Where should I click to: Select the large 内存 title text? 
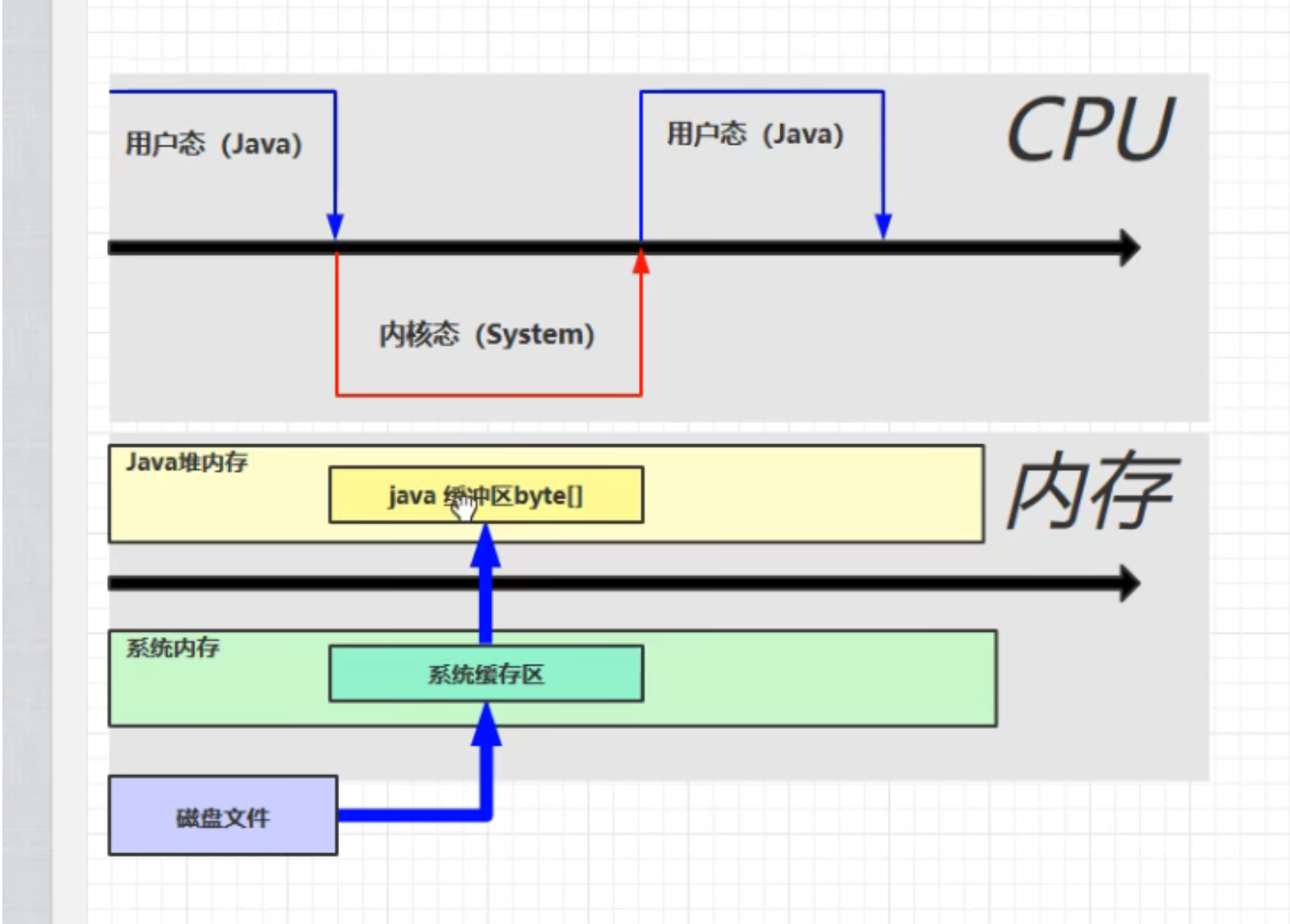pos(1091,492)
